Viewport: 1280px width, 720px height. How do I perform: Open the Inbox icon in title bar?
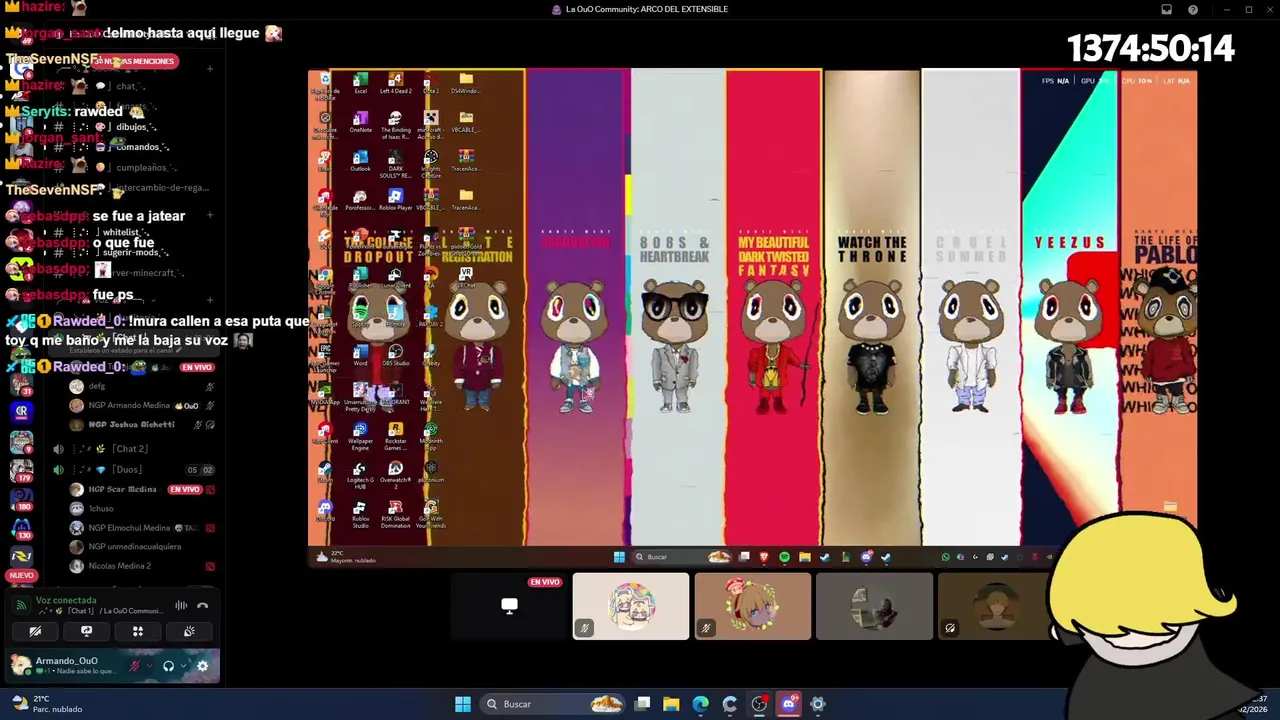tap(1166, 10)
